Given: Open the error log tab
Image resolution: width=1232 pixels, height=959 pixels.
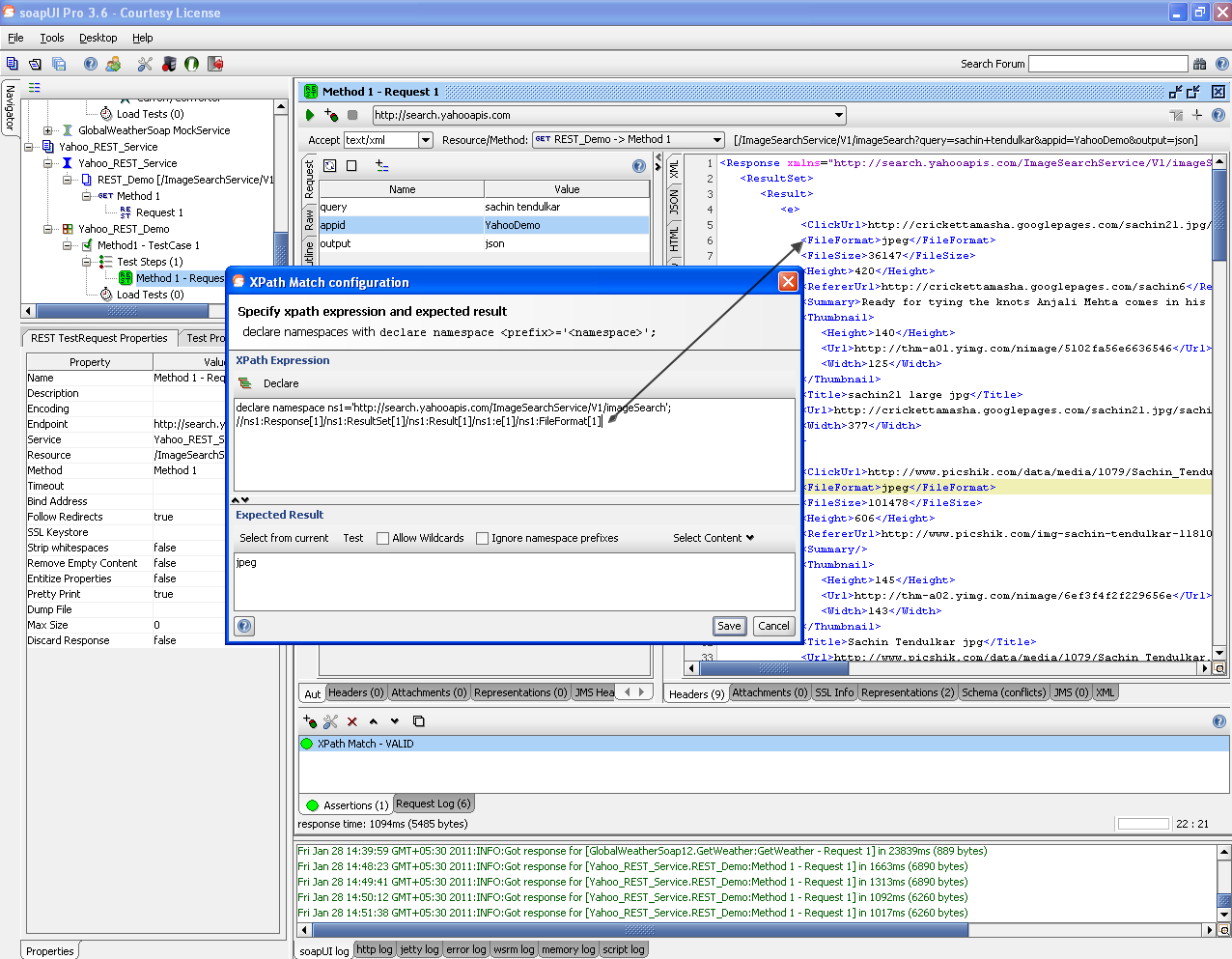Looking at the screenshot, I should [x=466, y=949].
